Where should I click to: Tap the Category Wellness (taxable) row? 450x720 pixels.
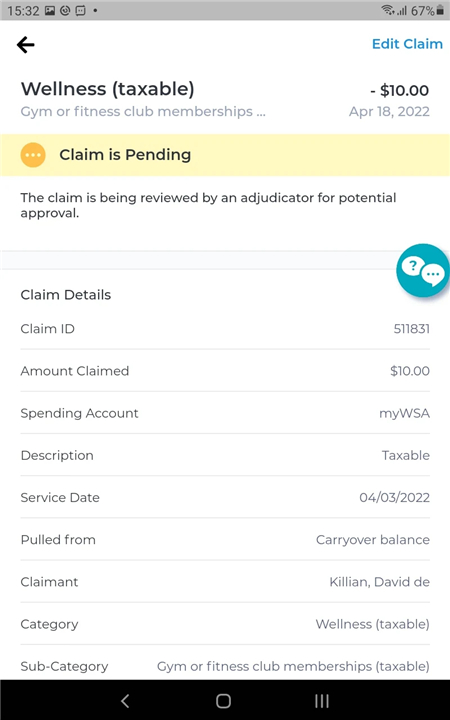click(x=225, y=624)
